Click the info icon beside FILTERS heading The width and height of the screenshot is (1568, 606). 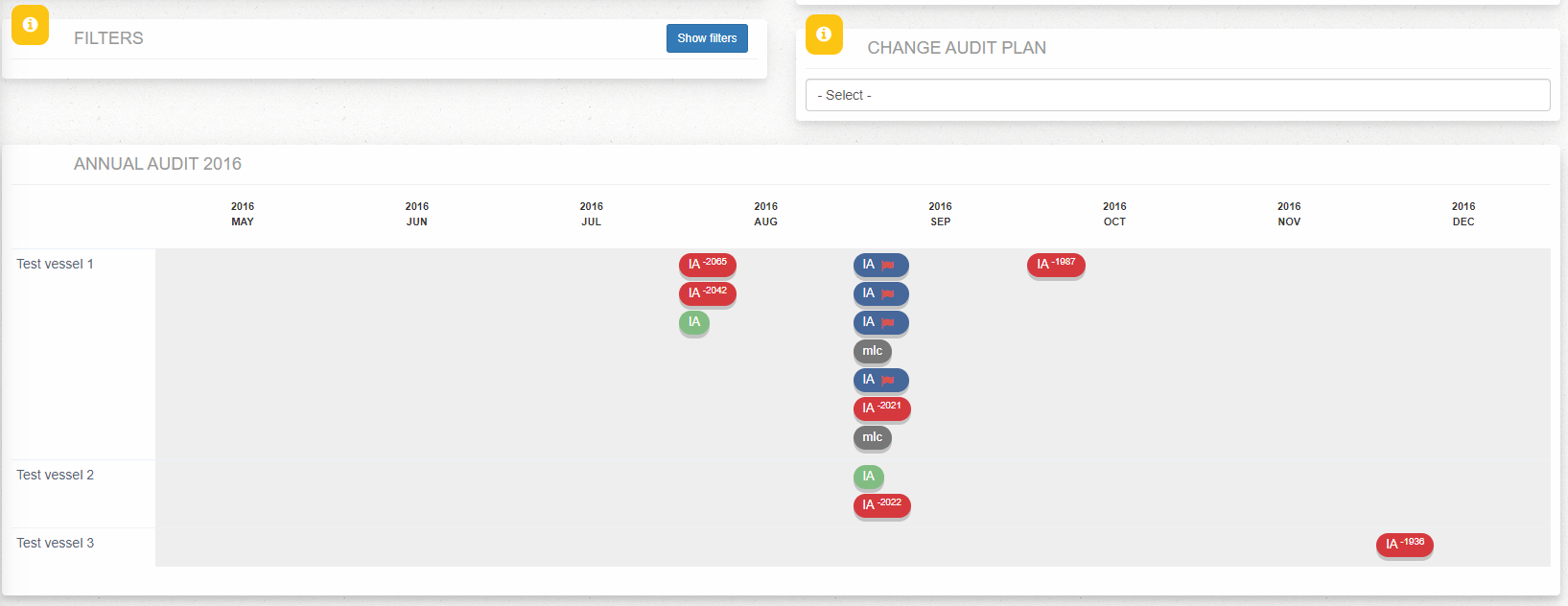click(30, 25)
